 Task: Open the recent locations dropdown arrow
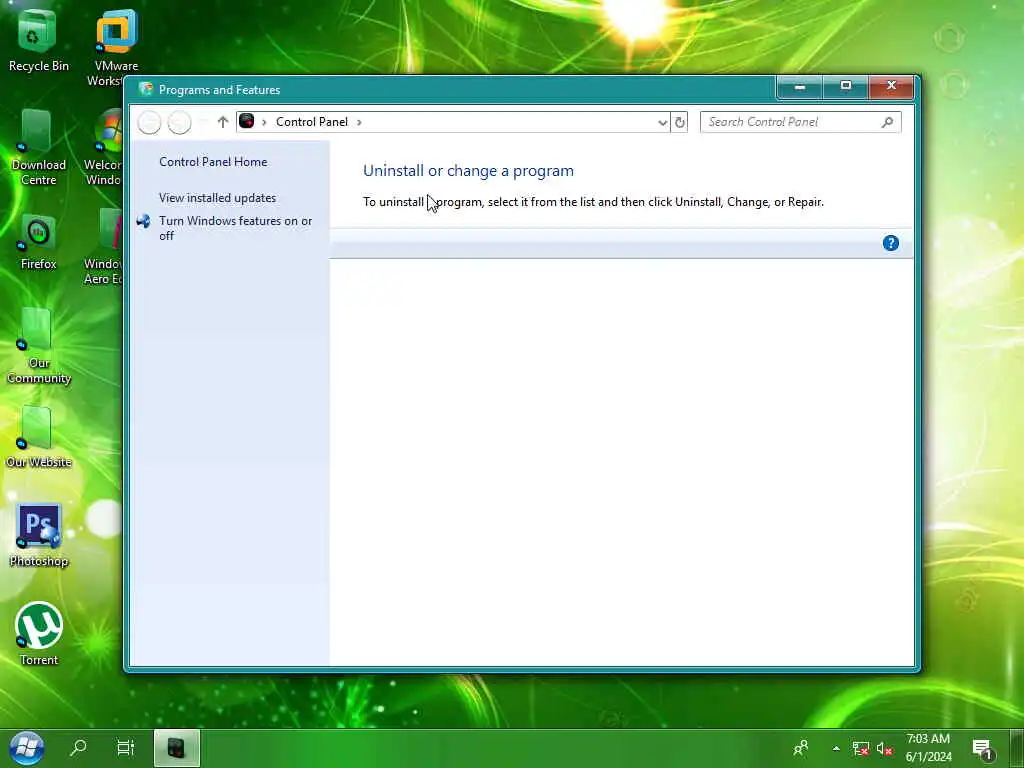click(x=203, y=122)
